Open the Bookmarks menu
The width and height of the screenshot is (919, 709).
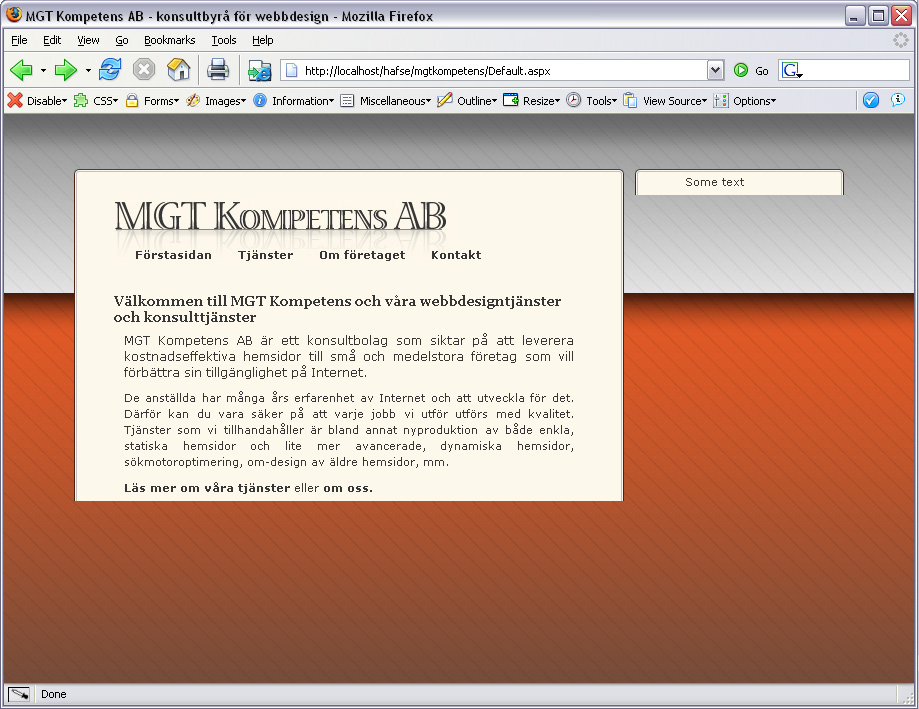click(x=170, y=40)
